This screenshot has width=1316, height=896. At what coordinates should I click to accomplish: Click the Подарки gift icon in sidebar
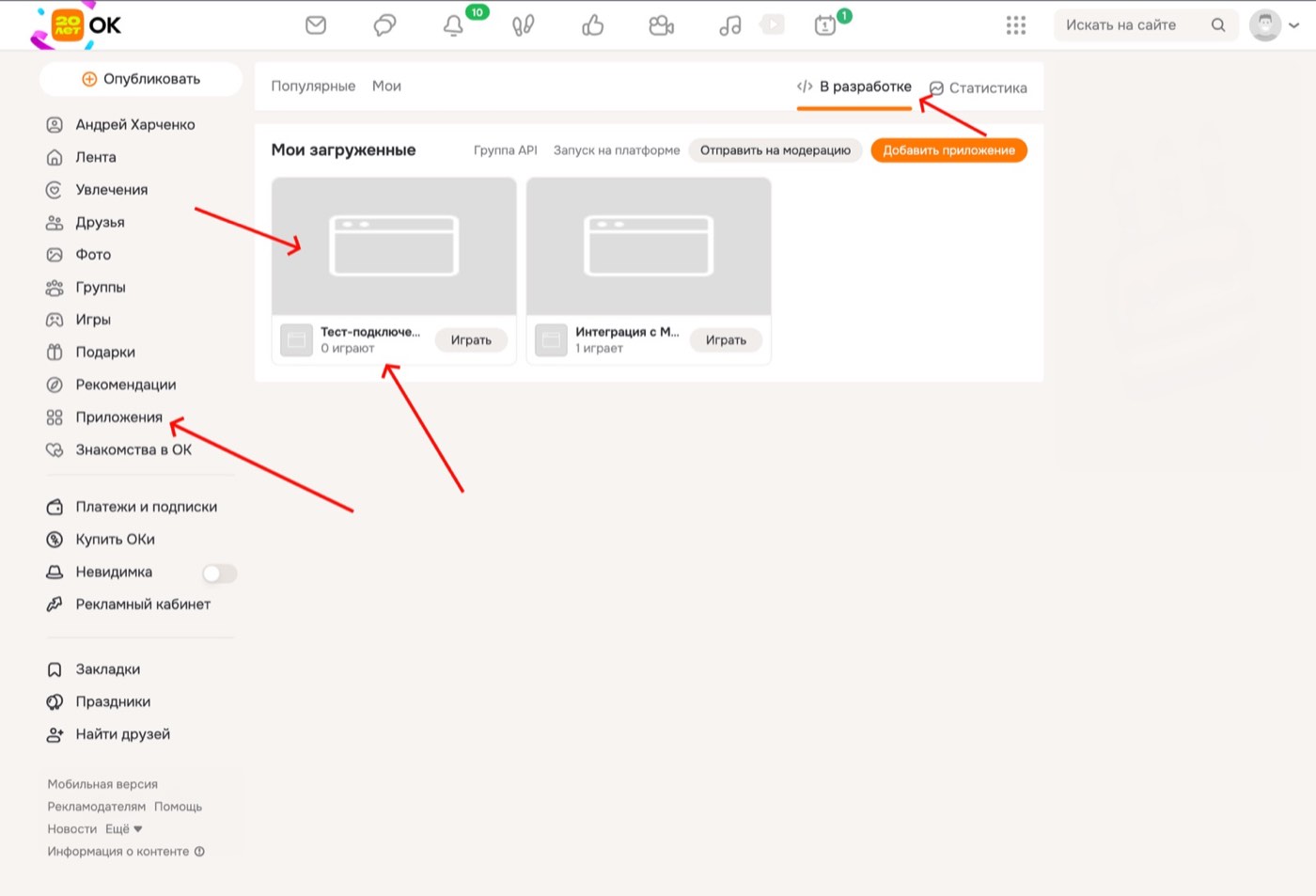click(55, 353)
